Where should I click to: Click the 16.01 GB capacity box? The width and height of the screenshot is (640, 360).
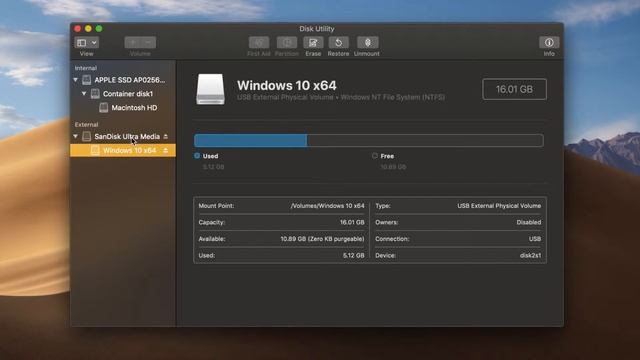tap(514, 89)
